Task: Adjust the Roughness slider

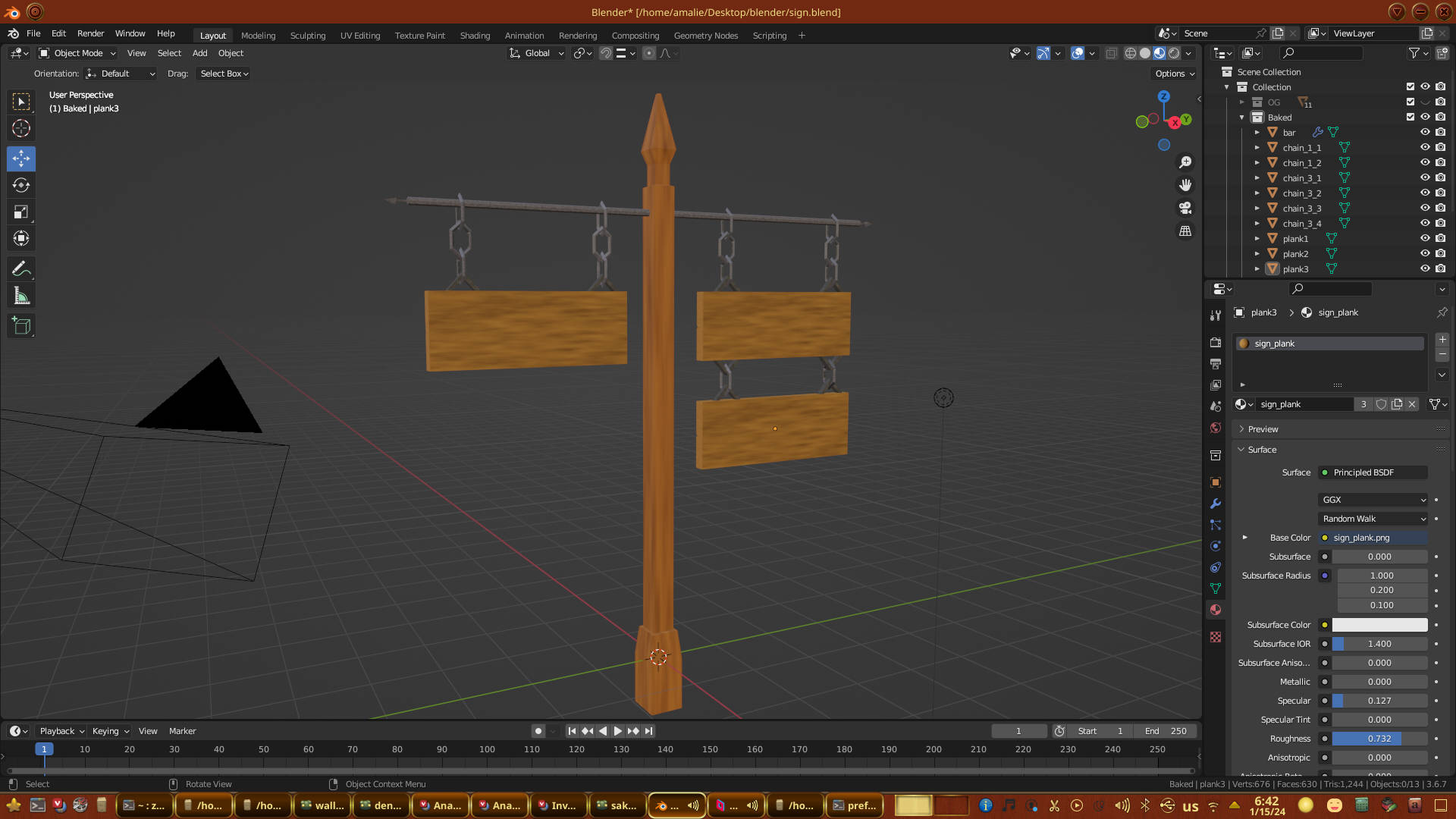Action: 1379,739
